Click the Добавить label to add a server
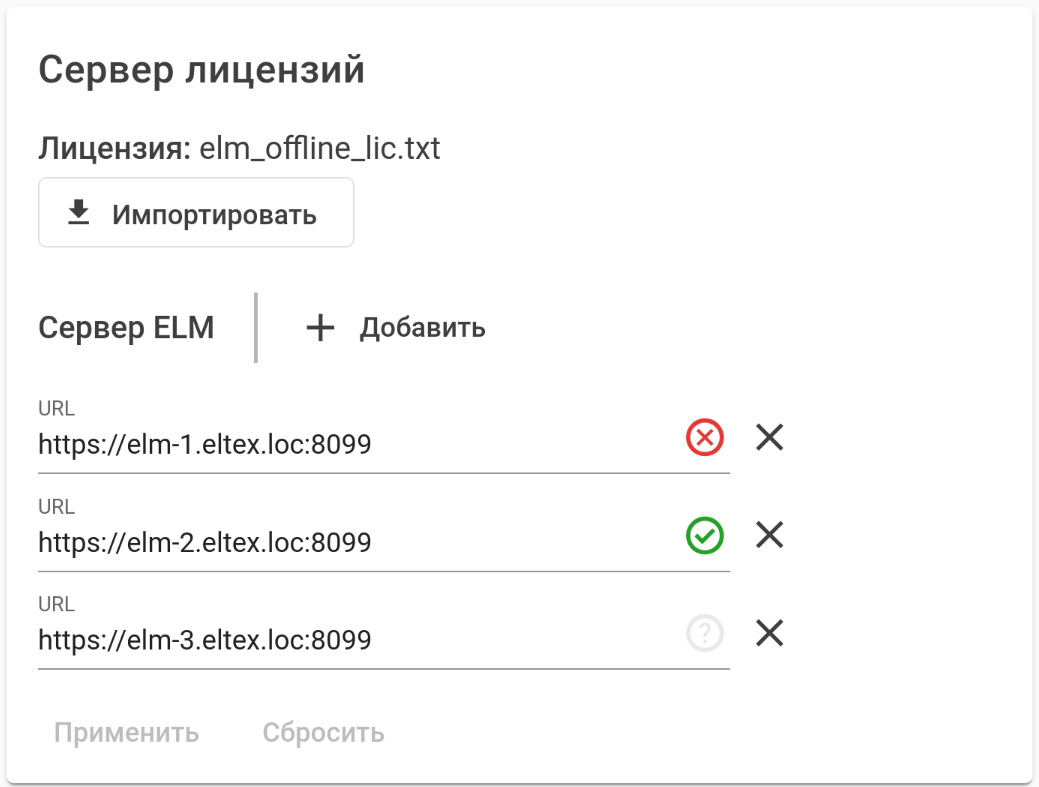The image size is (1039, 787). [422, 328]
